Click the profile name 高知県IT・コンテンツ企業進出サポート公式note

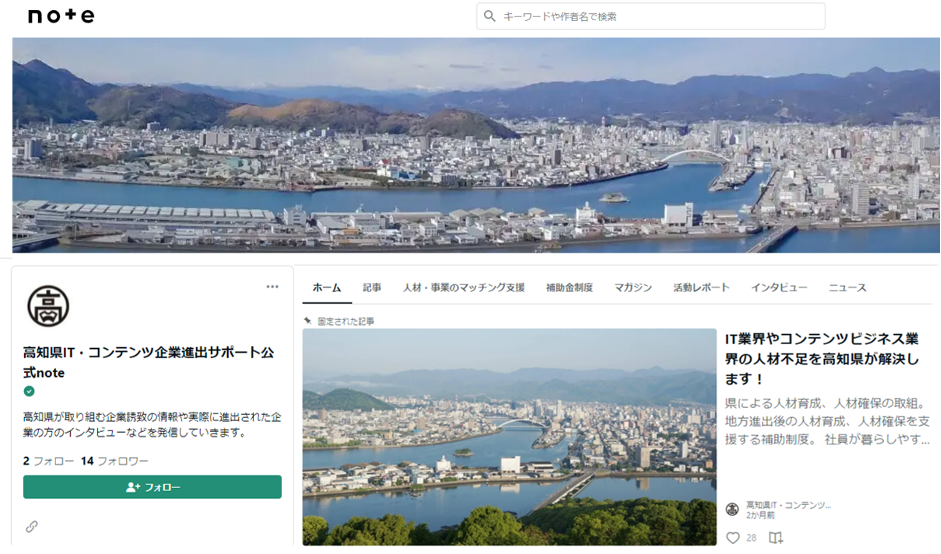[148, 362]
